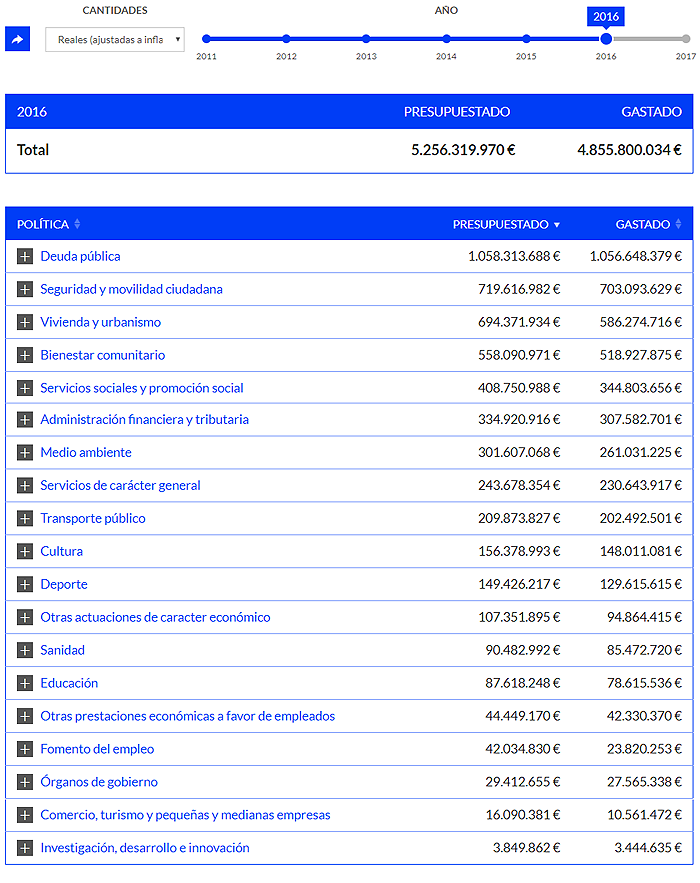
Task: Open the Deporte policy link
Action: (64, 585)
